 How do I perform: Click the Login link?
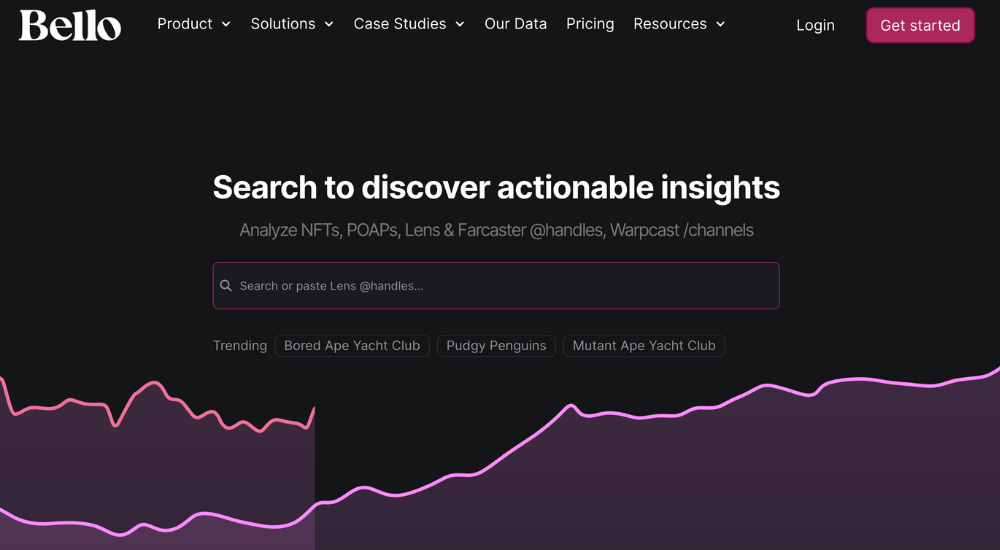click(x=815, y=25)
